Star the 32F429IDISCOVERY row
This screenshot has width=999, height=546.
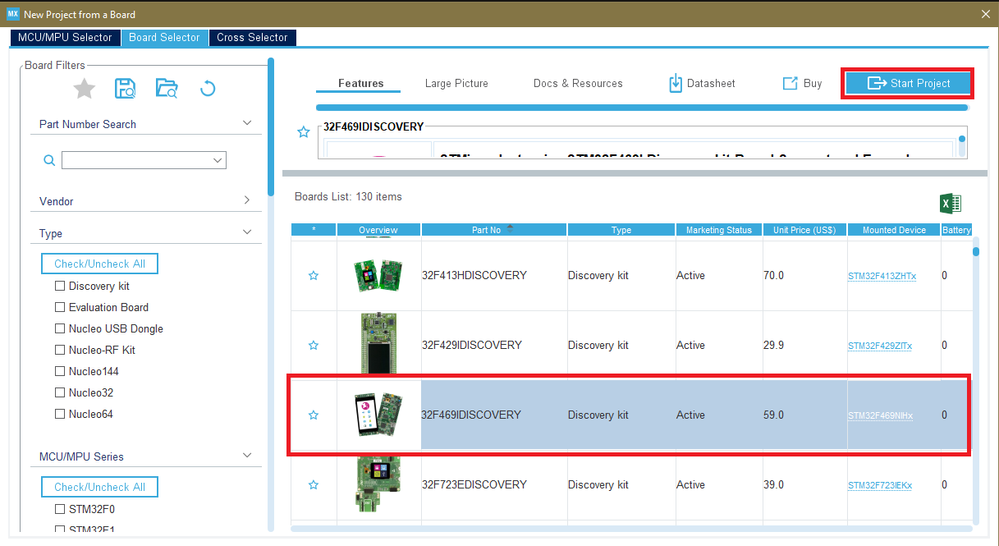click(313, 345)
